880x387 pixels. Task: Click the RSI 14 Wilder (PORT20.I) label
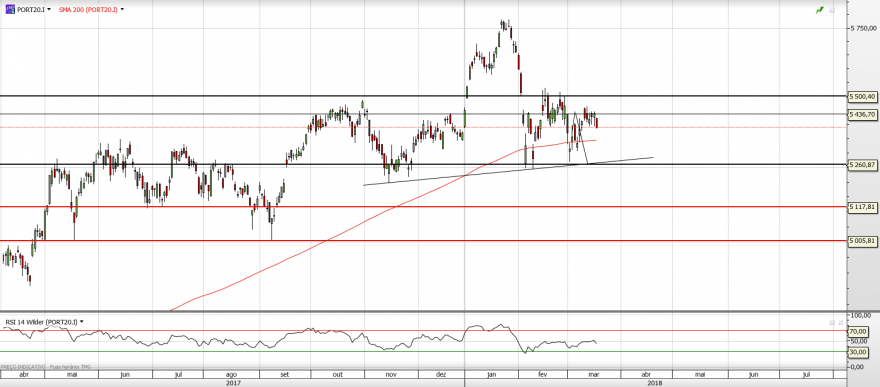[x=42, y=322]
